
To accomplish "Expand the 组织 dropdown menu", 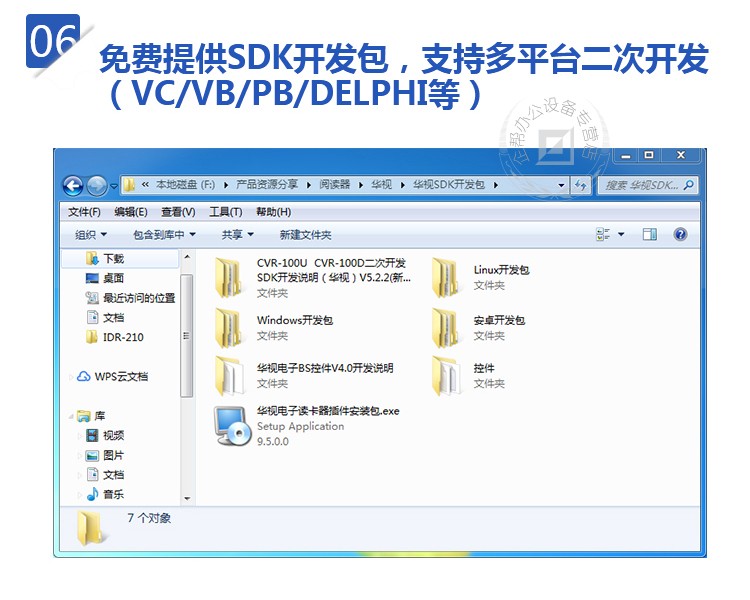I will (x=91, y=234).
